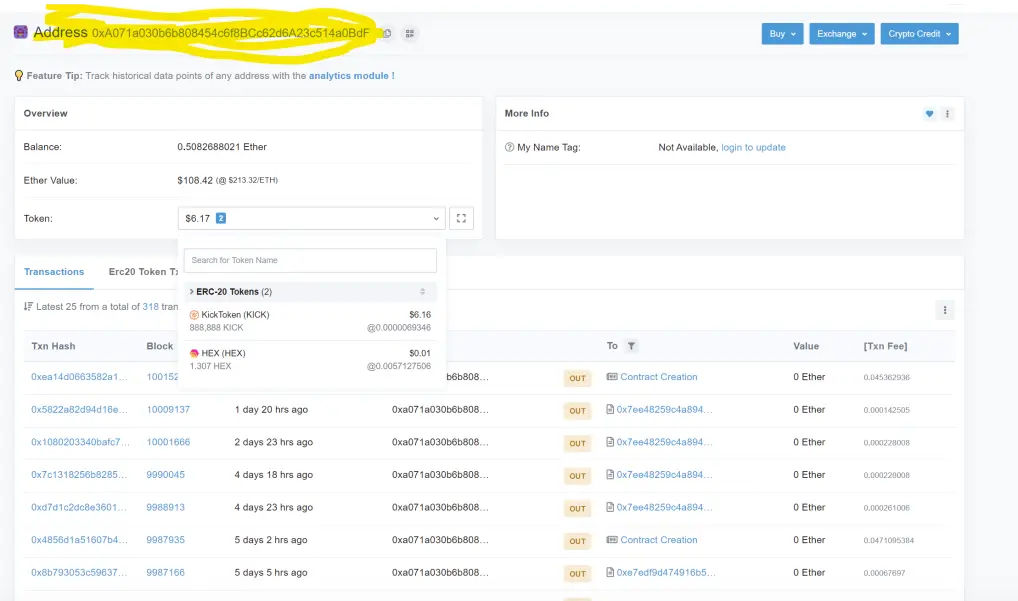The image size is (1018, 601).
Task: Click the sort icon beside Latest 25
Action: [x=28, y=306]
